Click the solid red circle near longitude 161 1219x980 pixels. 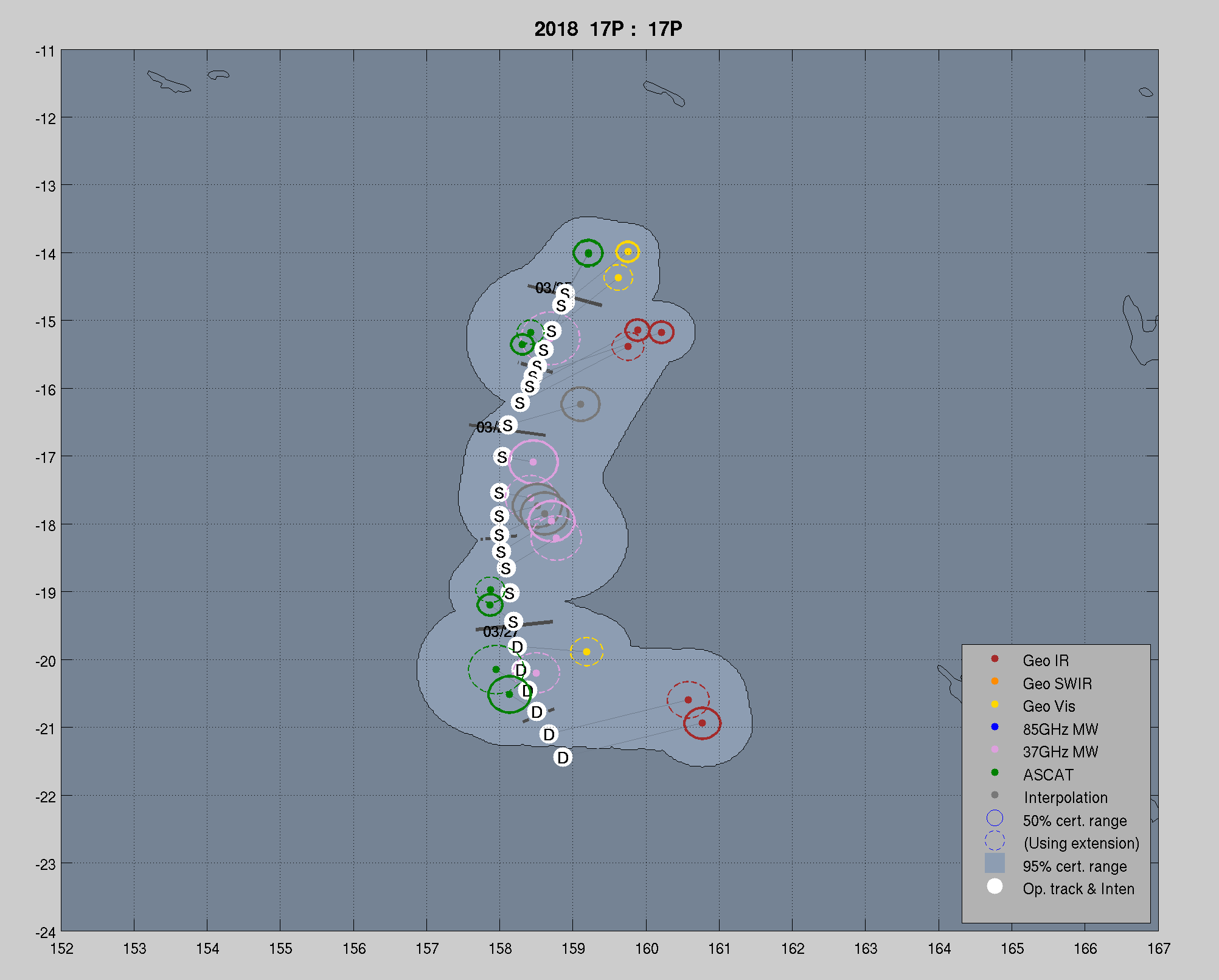click(x=702, y=723)
